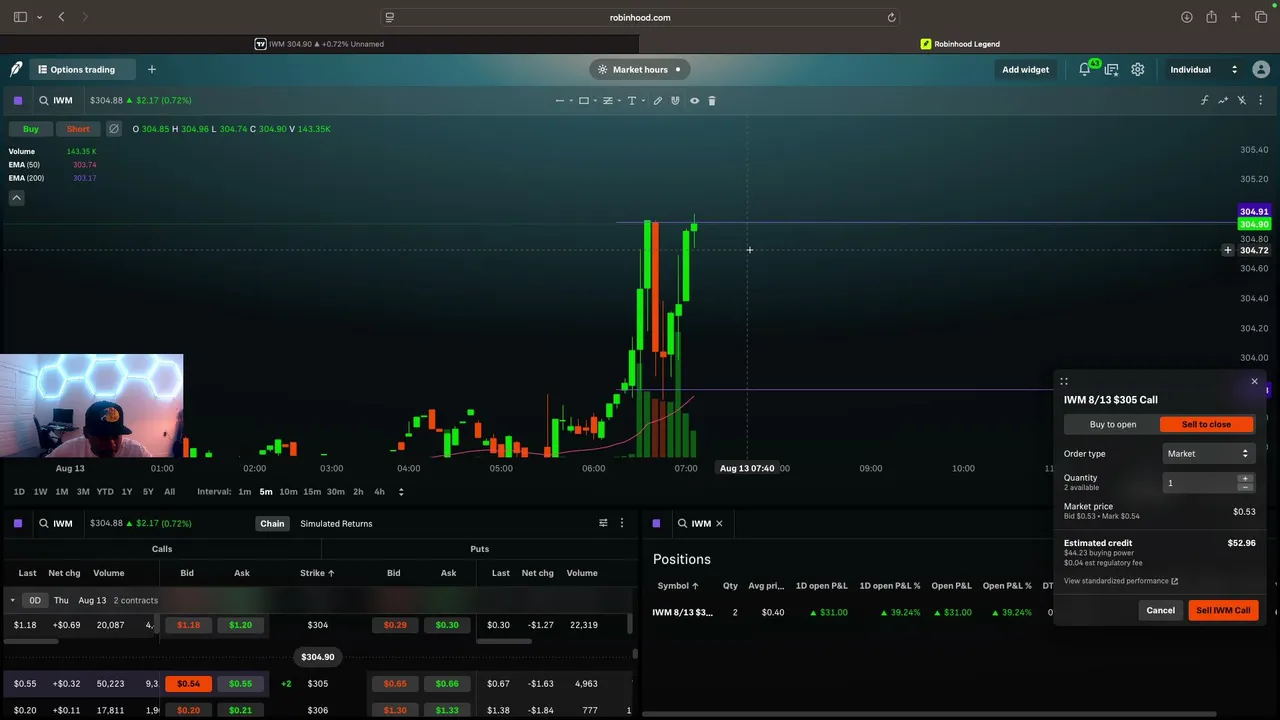Select the YTD chart range
The width and height of the screenshot is (1280, 720).
[x=105, y=492]
